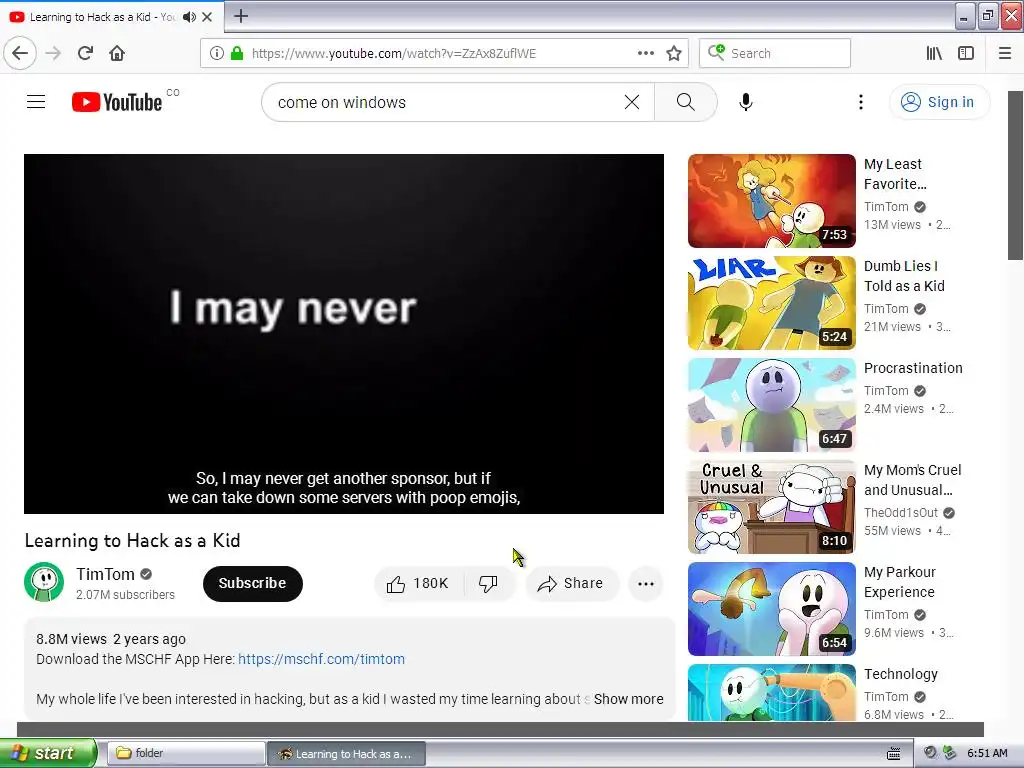Open TheOdd1sOut channel name
The image size is (1024, 768).
click(901, 513)
